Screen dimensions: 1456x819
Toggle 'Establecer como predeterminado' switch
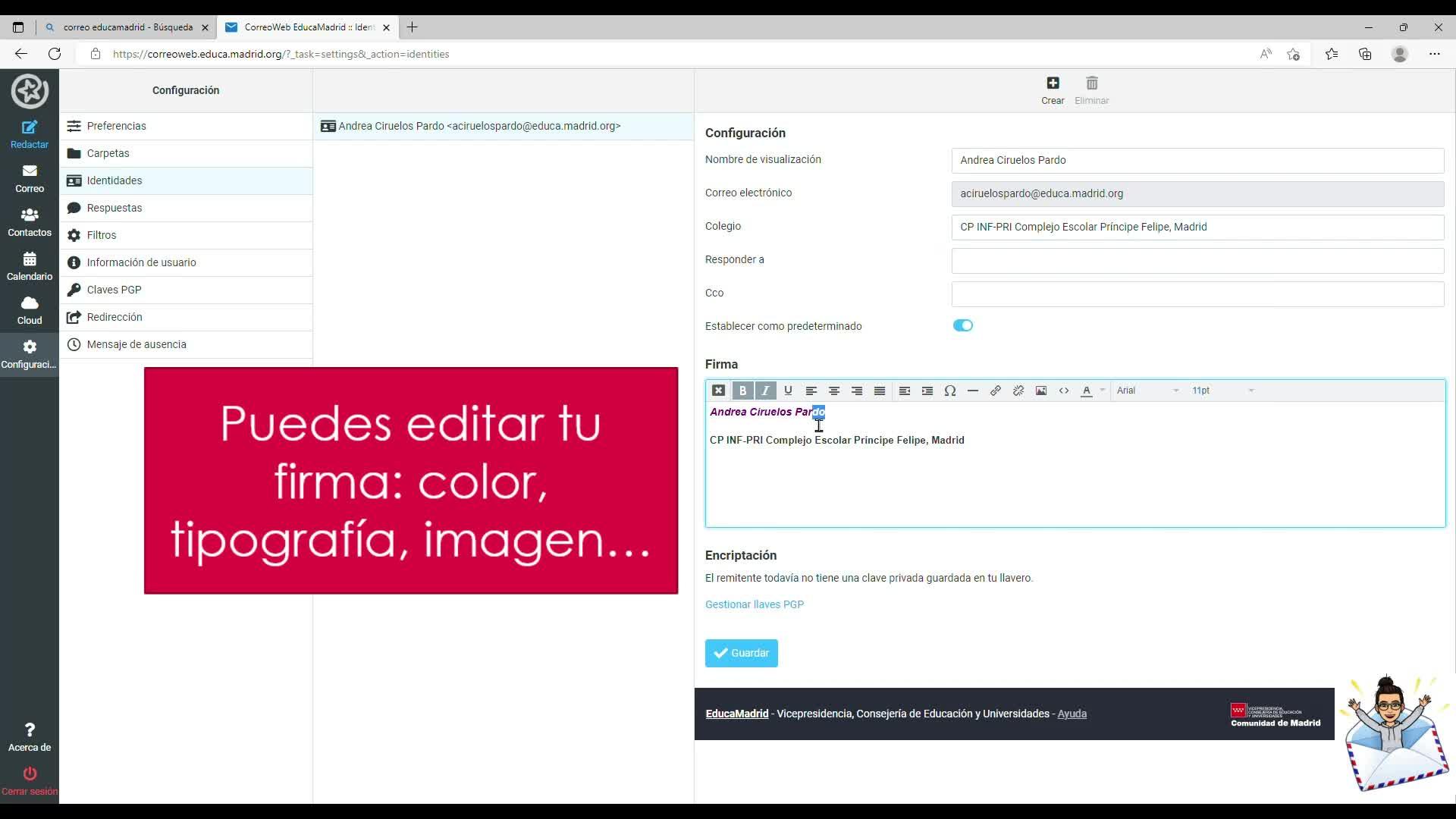click(x=962, y=325)
